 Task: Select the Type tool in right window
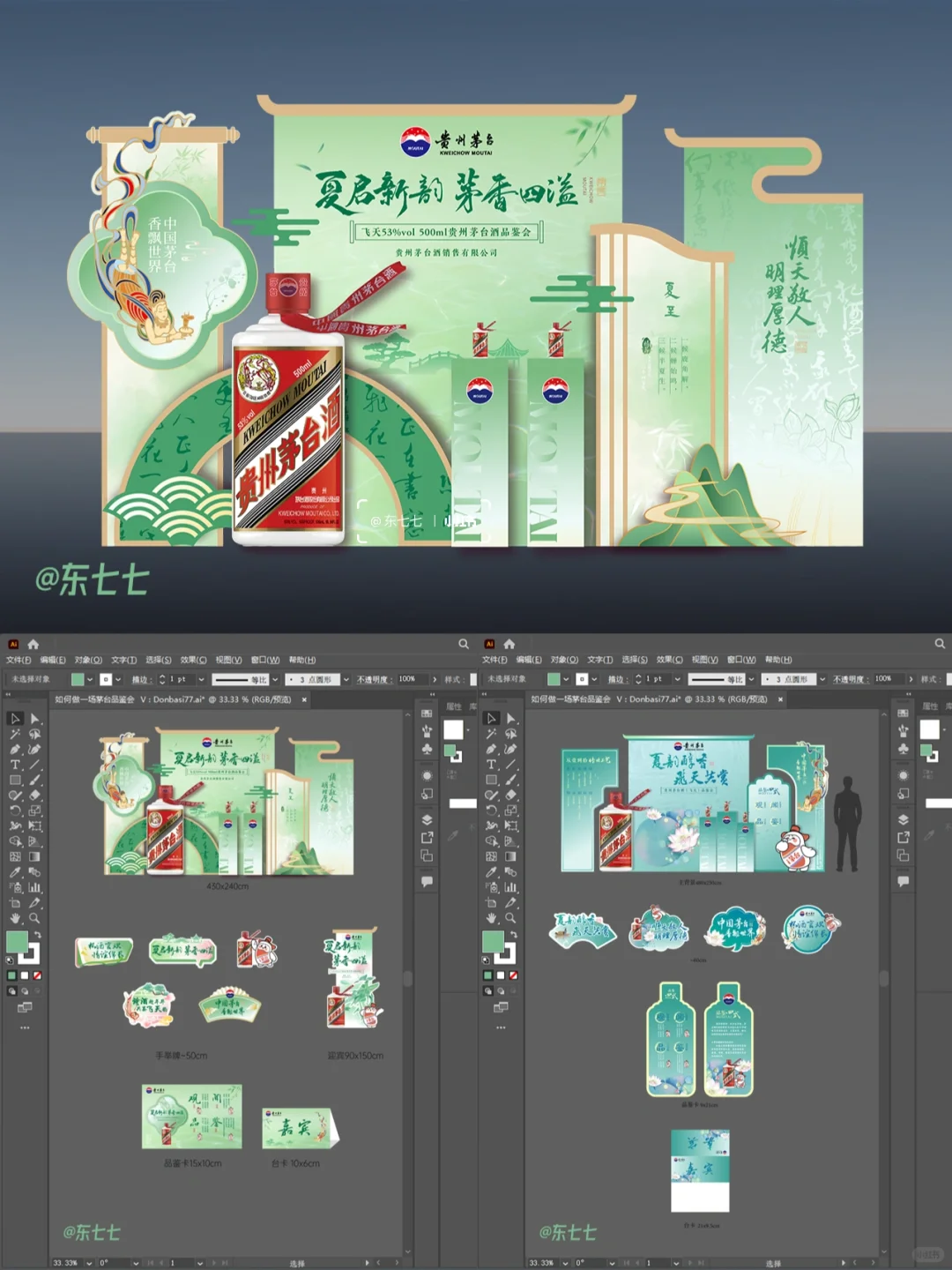click(491, 765)
